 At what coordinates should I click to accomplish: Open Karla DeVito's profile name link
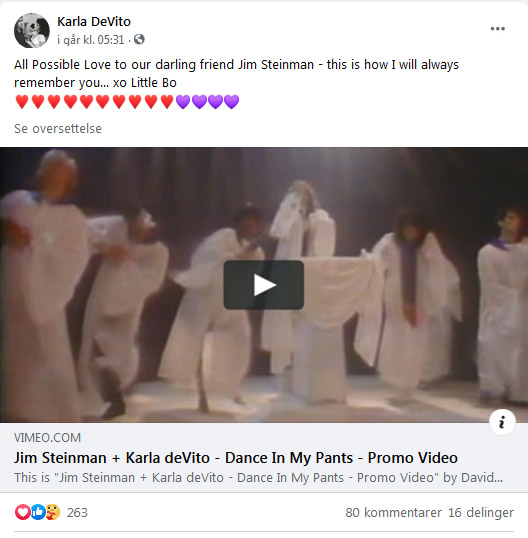(94, 22)
